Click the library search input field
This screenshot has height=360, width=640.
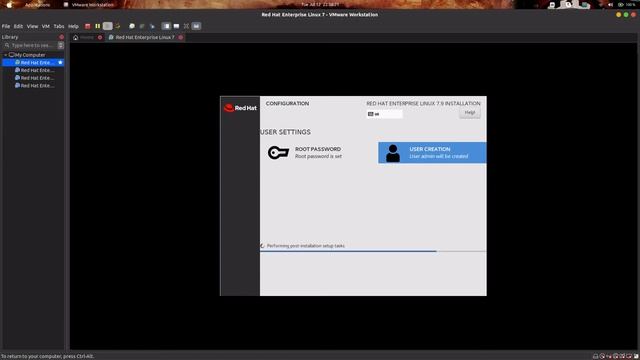(31, 45)
